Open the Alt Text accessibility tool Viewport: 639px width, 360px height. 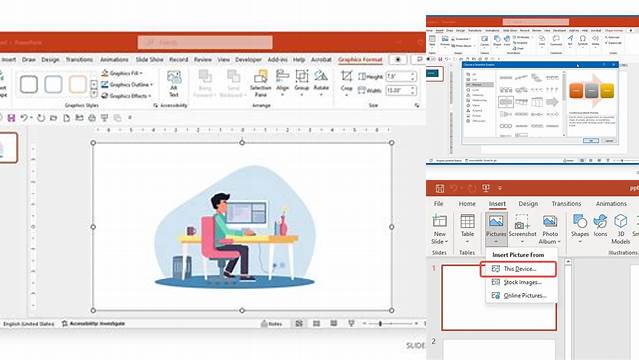(x=174, y=84)
